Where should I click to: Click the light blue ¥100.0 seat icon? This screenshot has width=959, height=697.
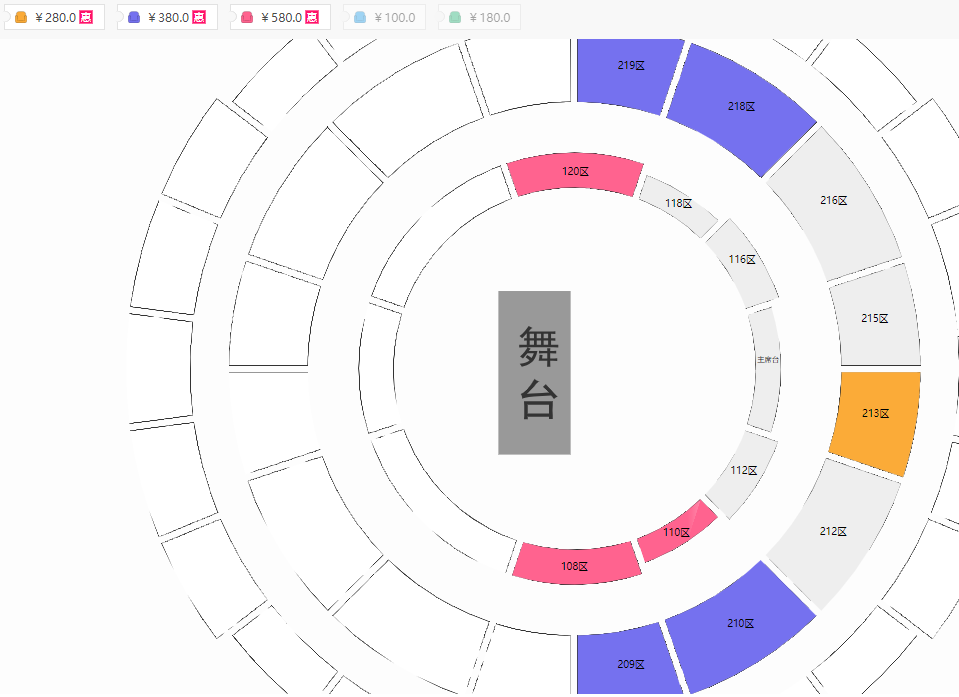click(x=360, y=17)
